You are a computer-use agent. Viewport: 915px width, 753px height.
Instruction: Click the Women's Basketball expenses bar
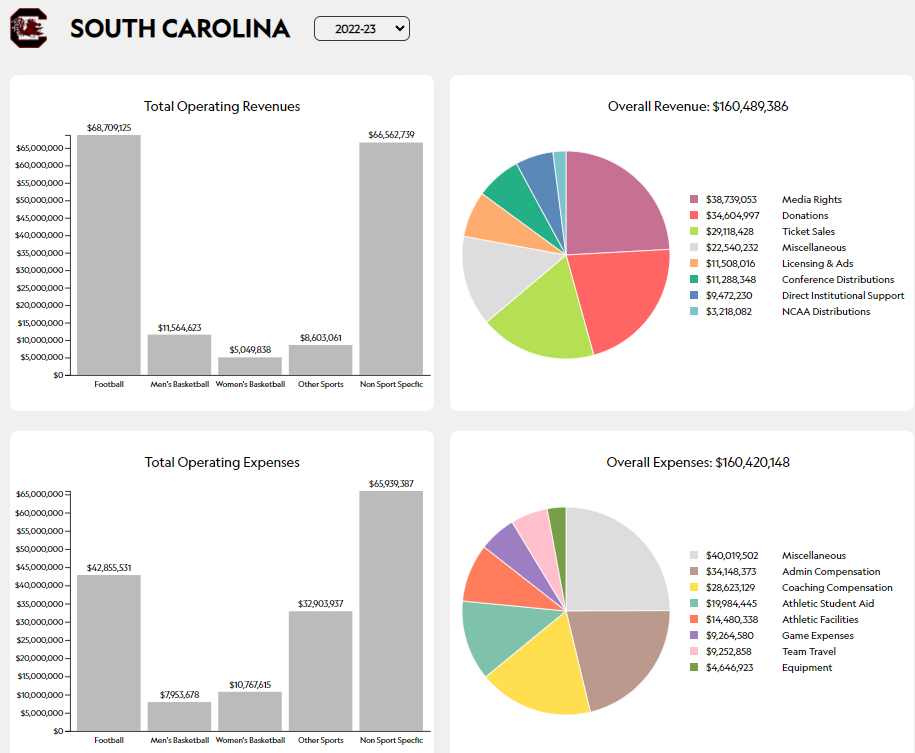pyautogui.click(x=250, y=711)
